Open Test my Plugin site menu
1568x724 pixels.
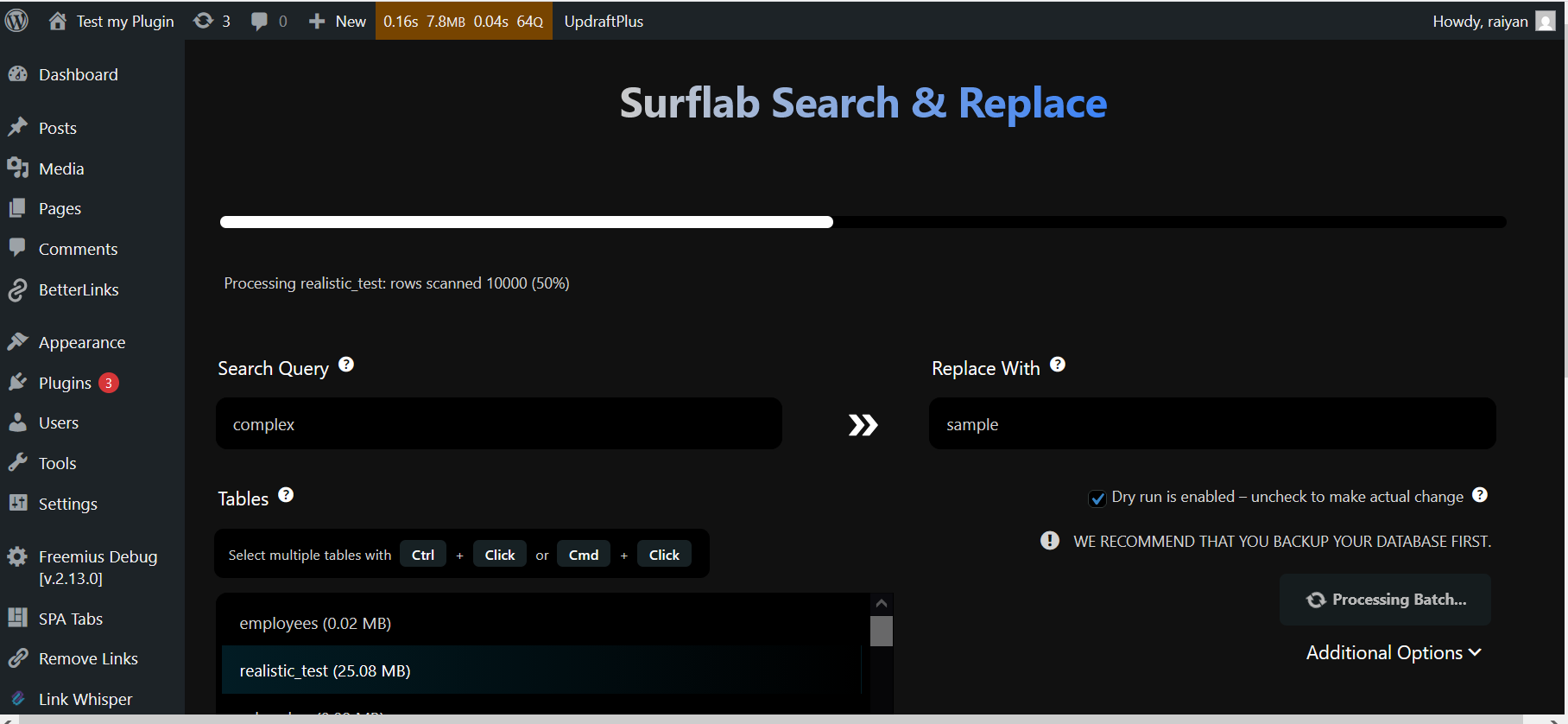point(111,22)
